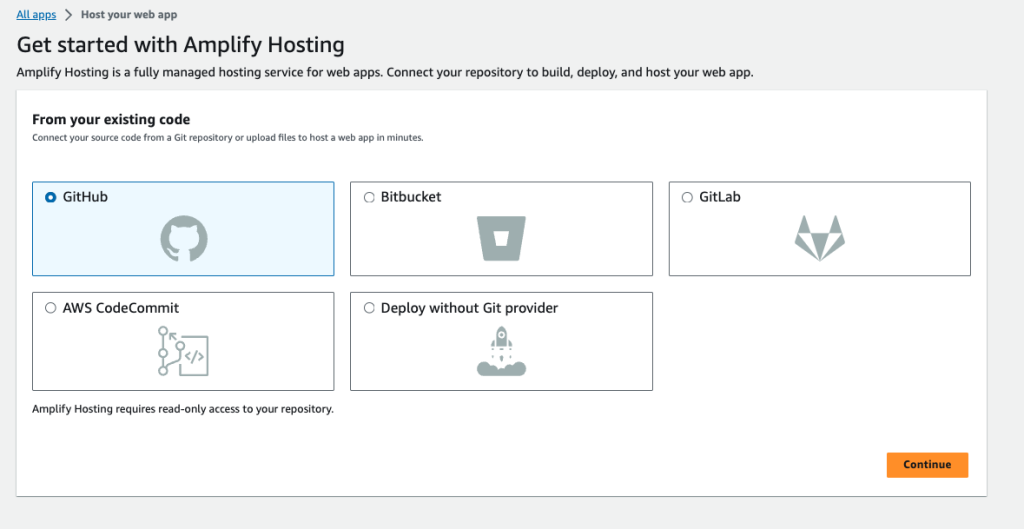Image resolution: width=1024 pixels, height=529 pixels.
Task: Click Deploy without Git provider label
Action: [470, 308]
